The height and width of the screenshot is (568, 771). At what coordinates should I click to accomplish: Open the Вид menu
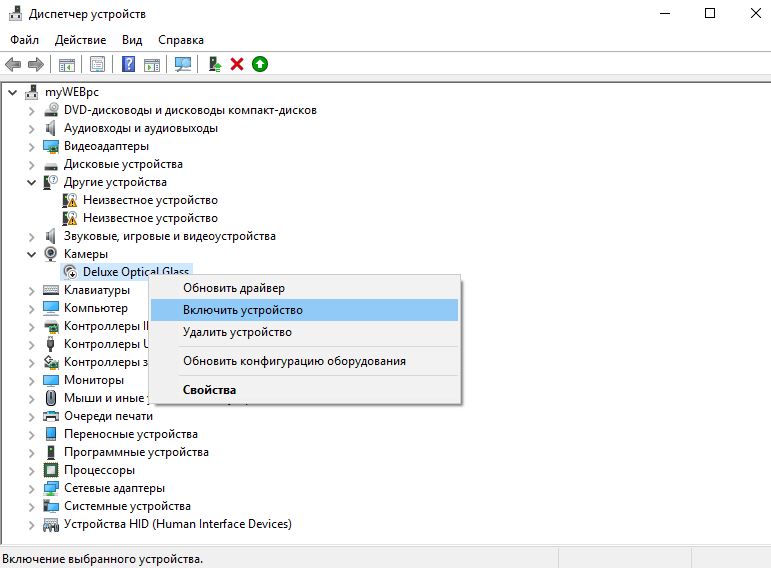[x=132, y=40]
